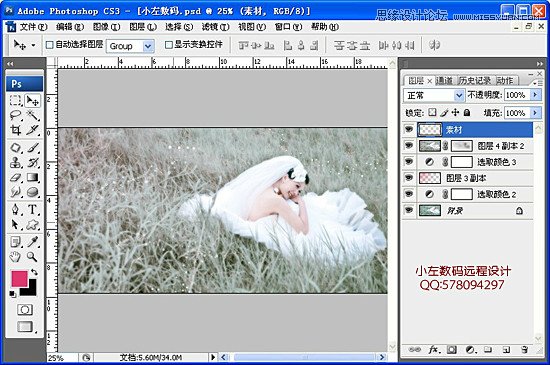This screenshot has height=365, width=550.
Task: Select the Pen tool
Action: coord(15,209)
